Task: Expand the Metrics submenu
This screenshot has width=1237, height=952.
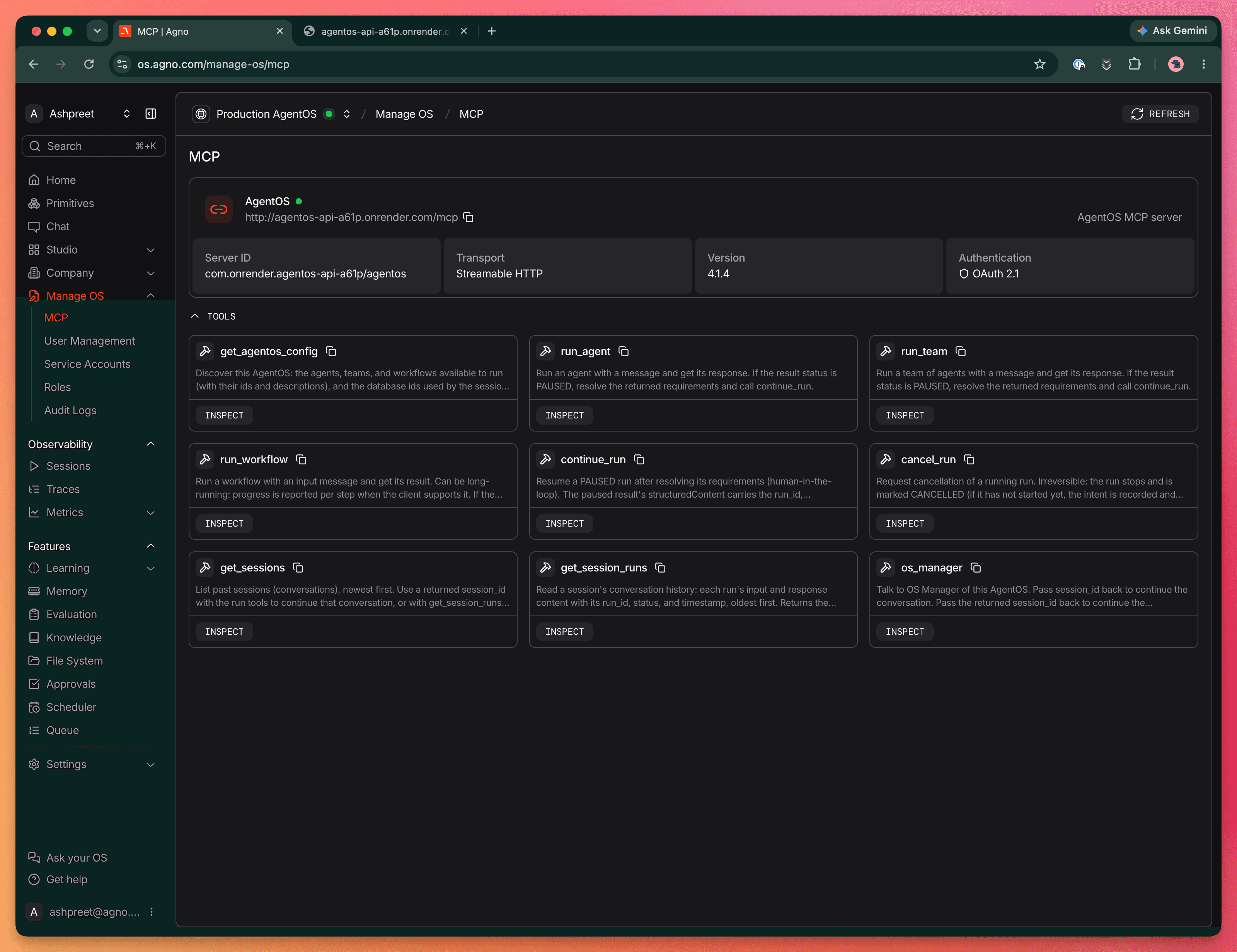Action: click(x=151, y=513)
